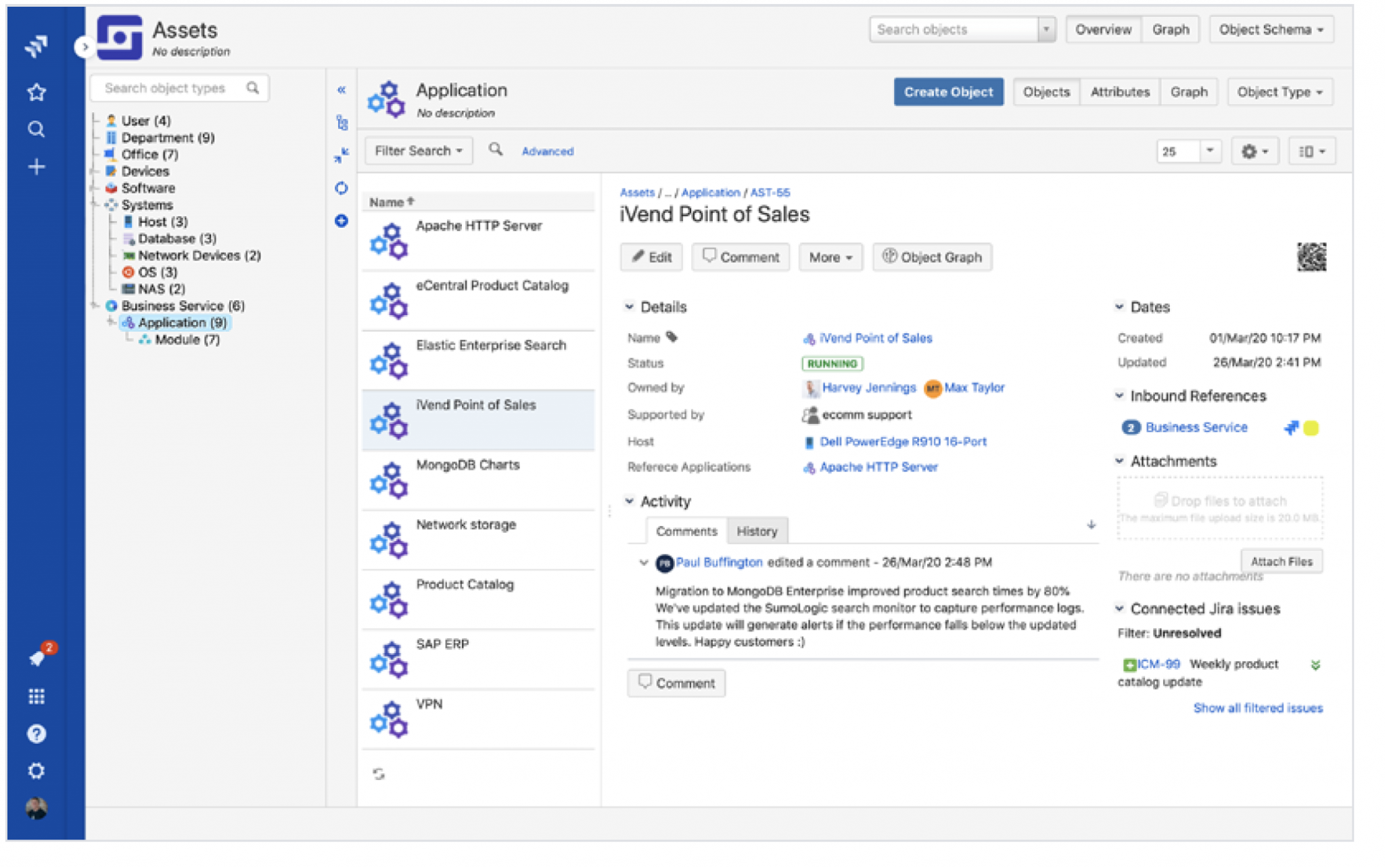Click the yellow status dot beside Business Service
Viewport: 1385px width, 868px height.
tap(1311, 427)
